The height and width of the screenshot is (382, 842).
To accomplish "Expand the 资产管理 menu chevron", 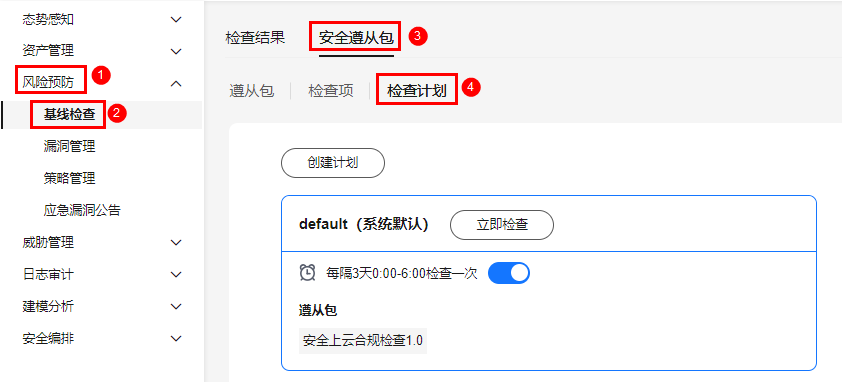I will (176, 52).
